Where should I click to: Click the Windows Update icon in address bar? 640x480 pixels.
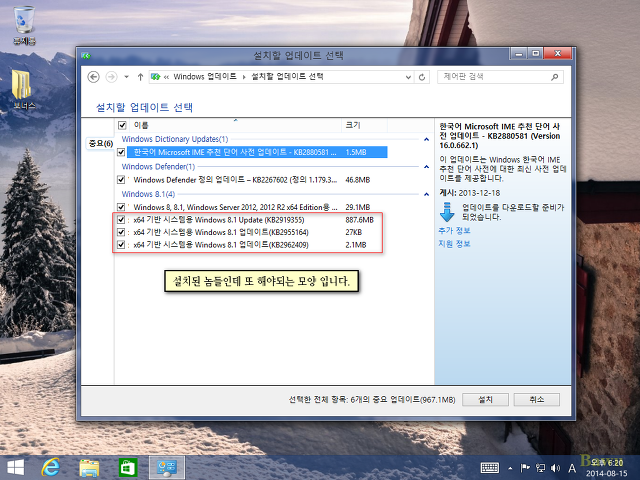pos(156,77)
